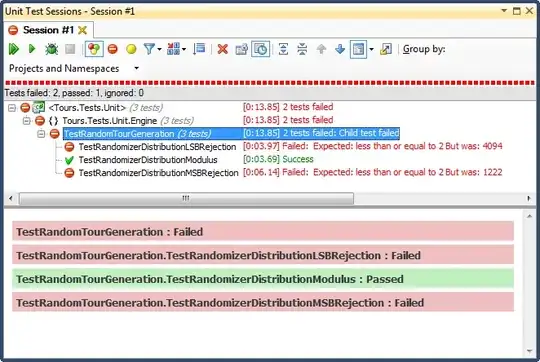The height and width of the screenshot is (362, 540).
Task: Remove selected tests with red X
Action: pos(223,49)
